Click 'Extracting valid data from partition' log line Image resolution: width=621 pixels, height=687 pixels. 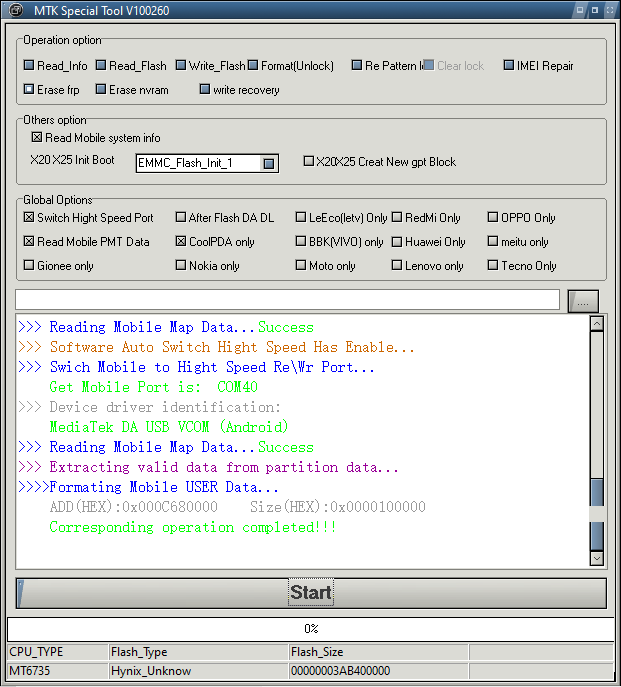209,467
